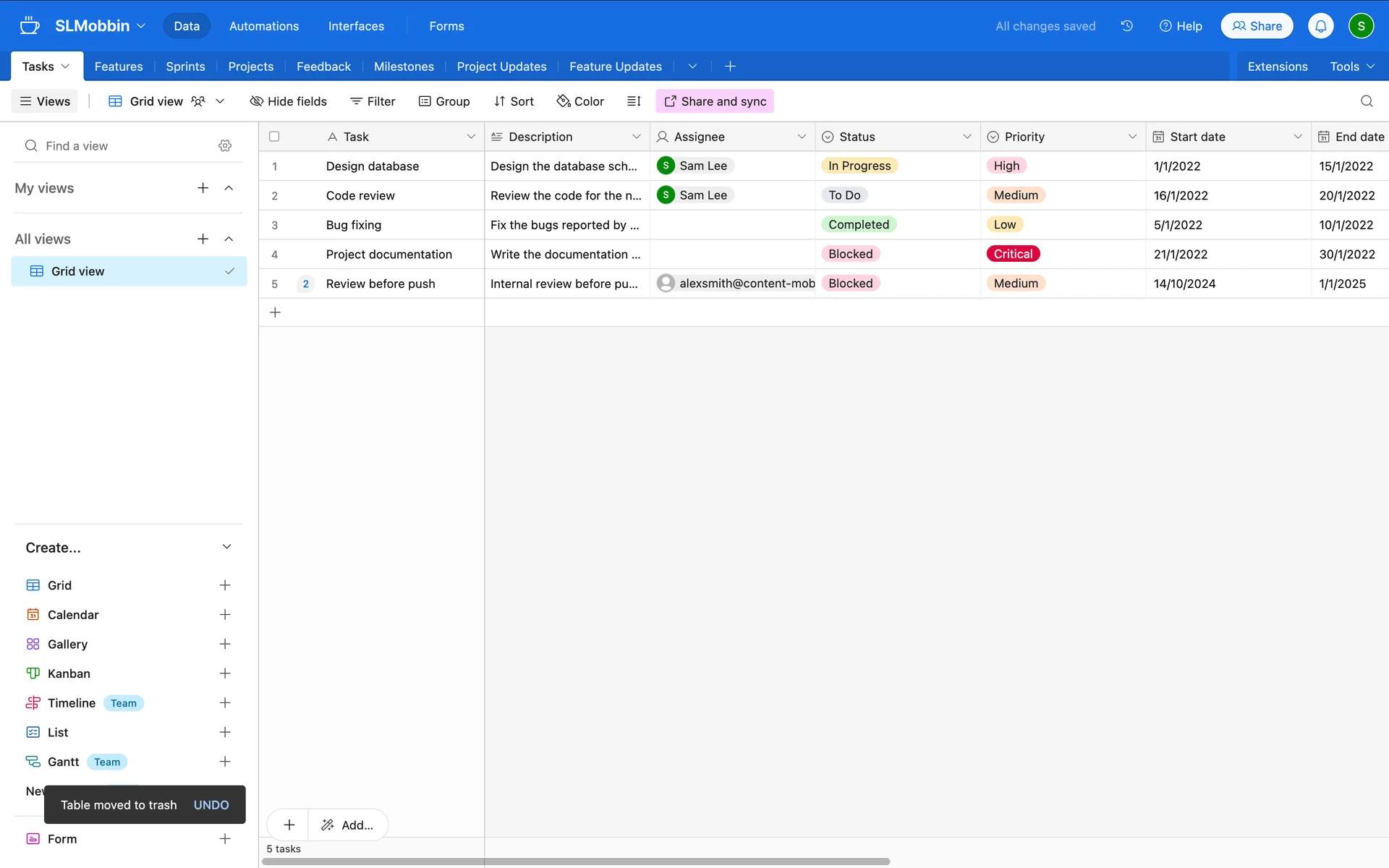This screenshot has height=868, width=1389.
Task: Toggle the Views sidebar button
Action: pos(45,101)
